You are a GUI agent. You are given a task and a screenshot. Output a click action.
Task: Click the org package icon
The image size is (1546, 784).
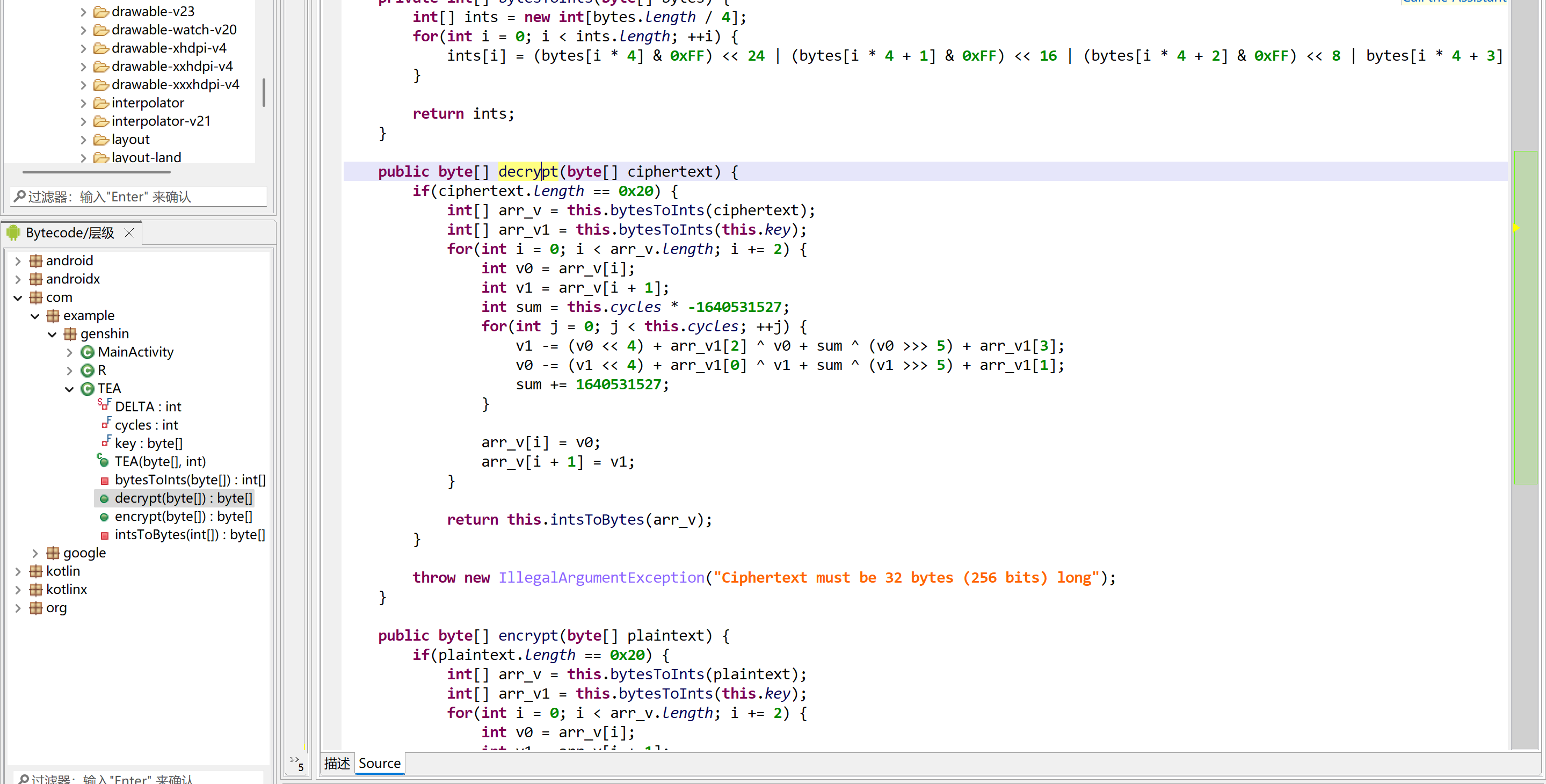(36, 608)
